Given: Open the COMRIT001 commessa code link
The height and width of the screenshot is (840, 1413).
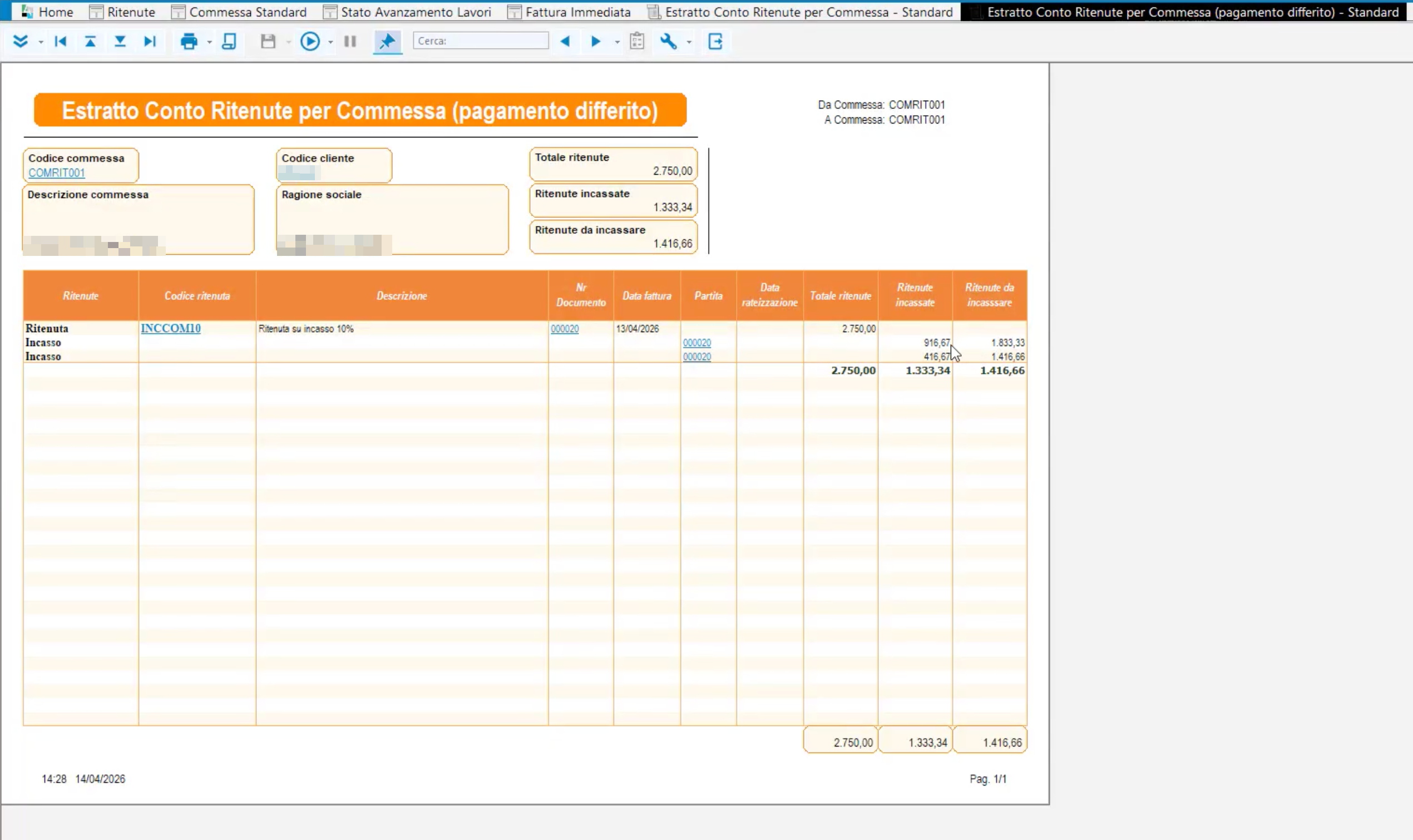Looking at the screenshot, I should 57,172.
